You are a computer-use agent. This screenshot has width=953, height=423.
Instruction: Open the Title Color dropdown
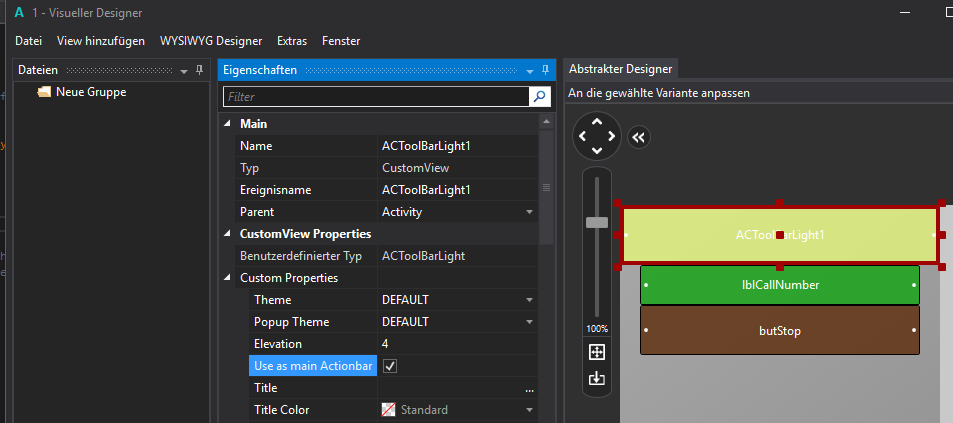coord(529,410)
